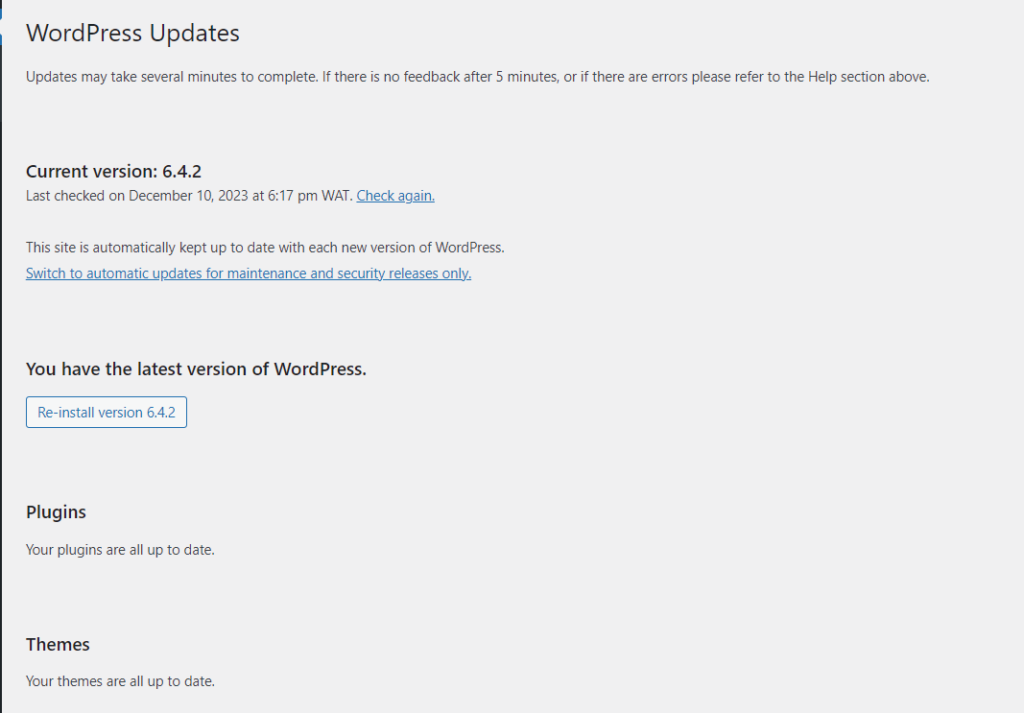Image resolution: width=1024 pixels, height=713 pixels.
Task: Click the Plugins section heading
Action: [55, 512]
